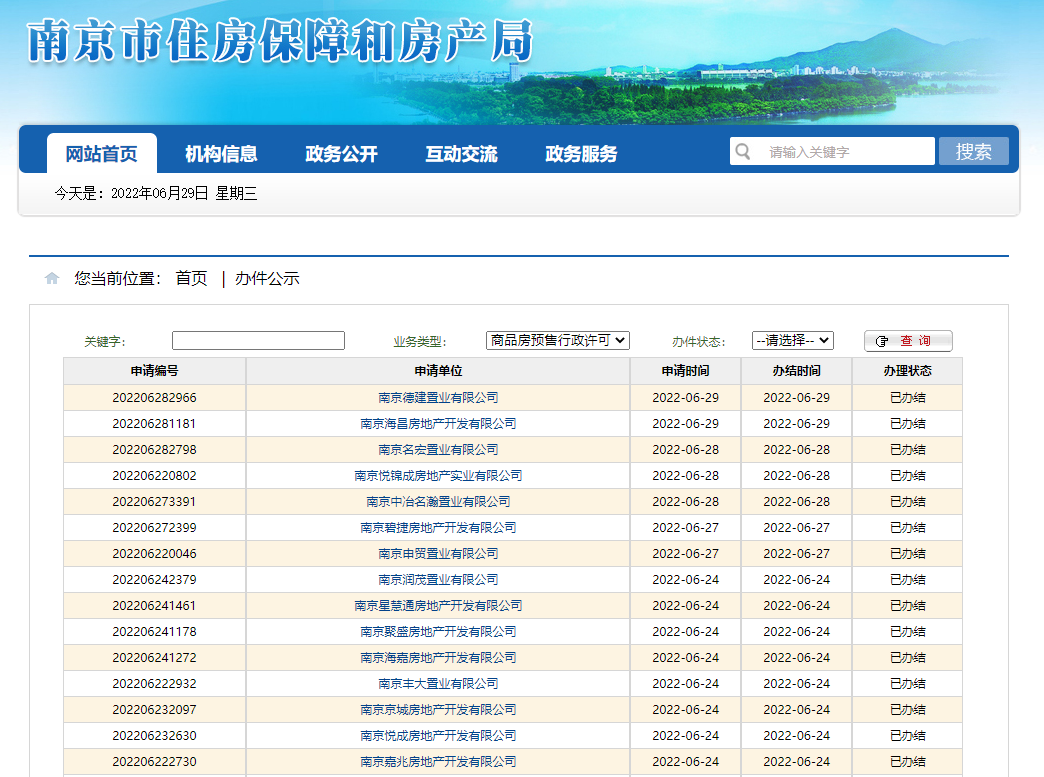Go to the 政务公开 menu

tap(341, 154)
